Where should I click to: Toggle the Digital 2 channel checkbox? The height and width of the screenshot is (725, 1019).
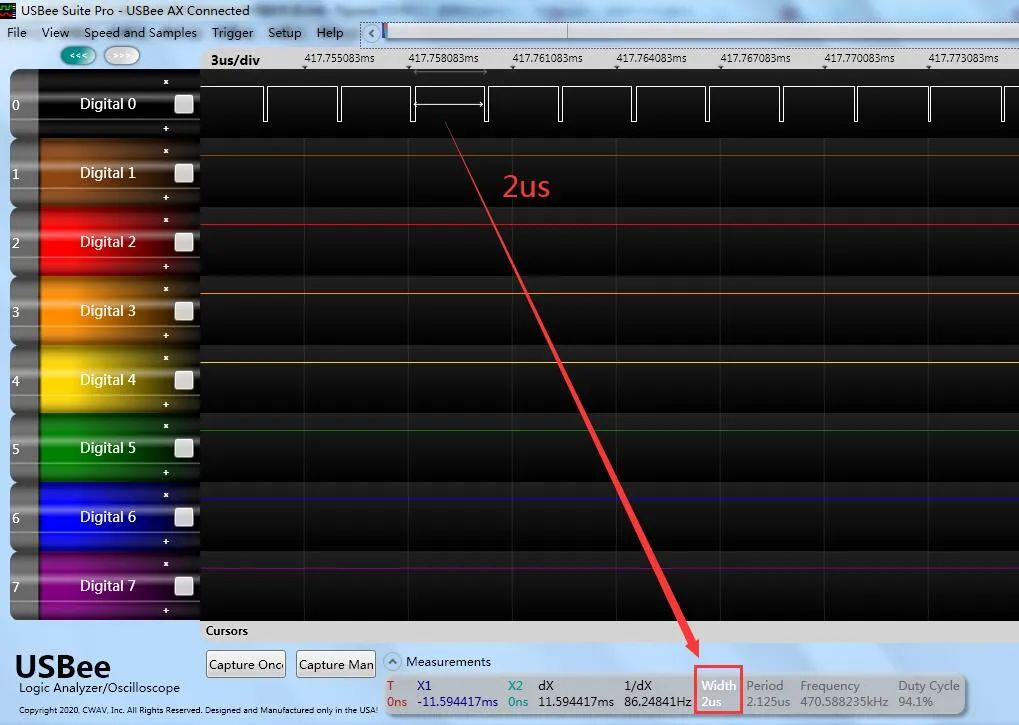click(x=184, y=242)
